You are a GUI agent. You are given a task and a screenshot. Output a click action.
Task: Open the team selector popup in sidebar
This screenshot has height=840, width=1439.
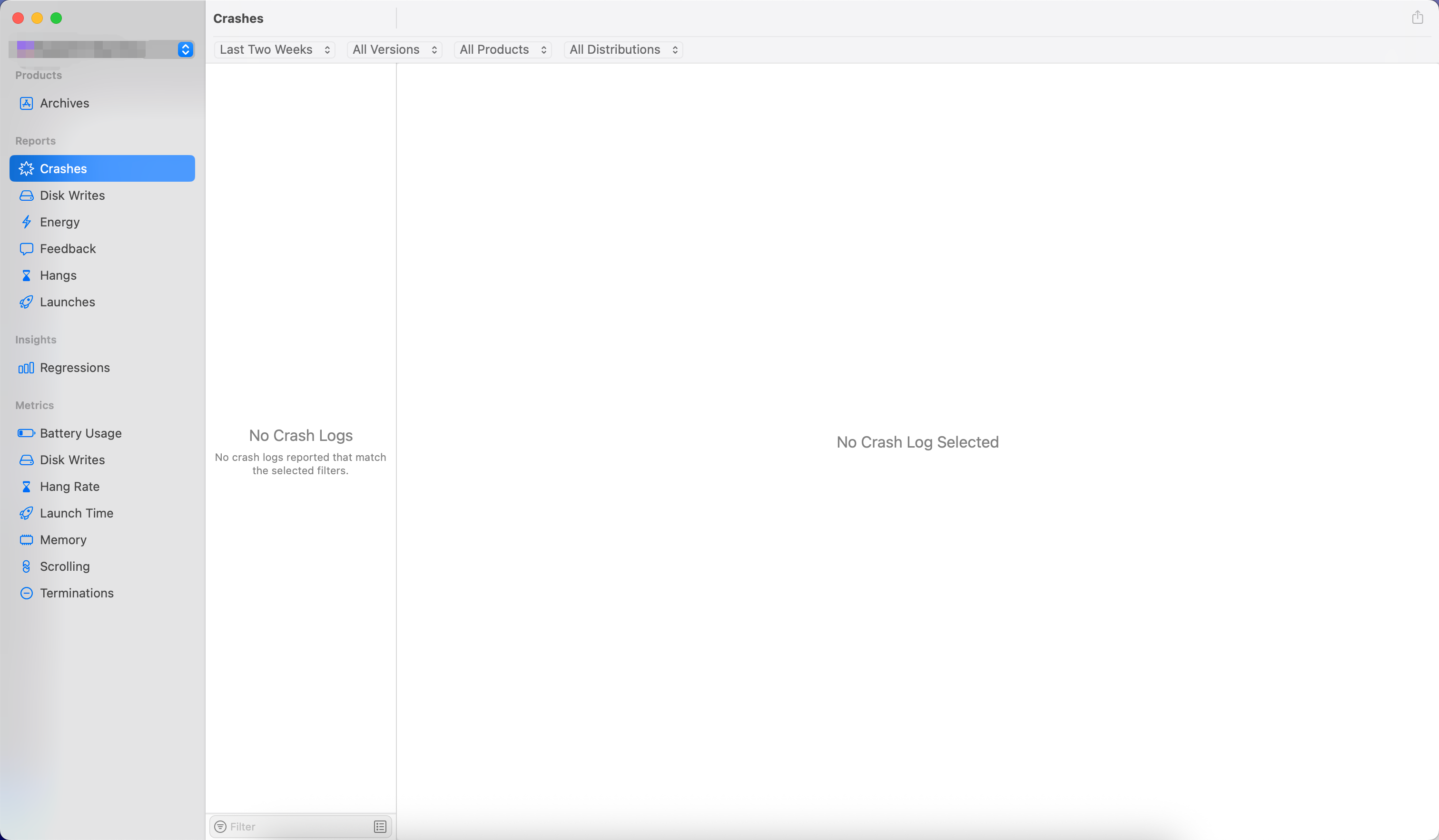pos(186,49)
